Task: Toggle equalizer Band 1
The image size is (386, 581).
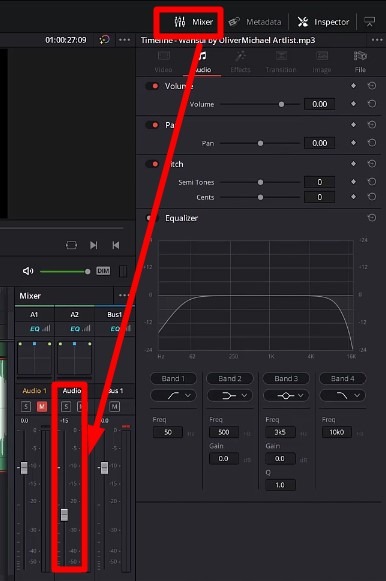Action: coord(173,378)
